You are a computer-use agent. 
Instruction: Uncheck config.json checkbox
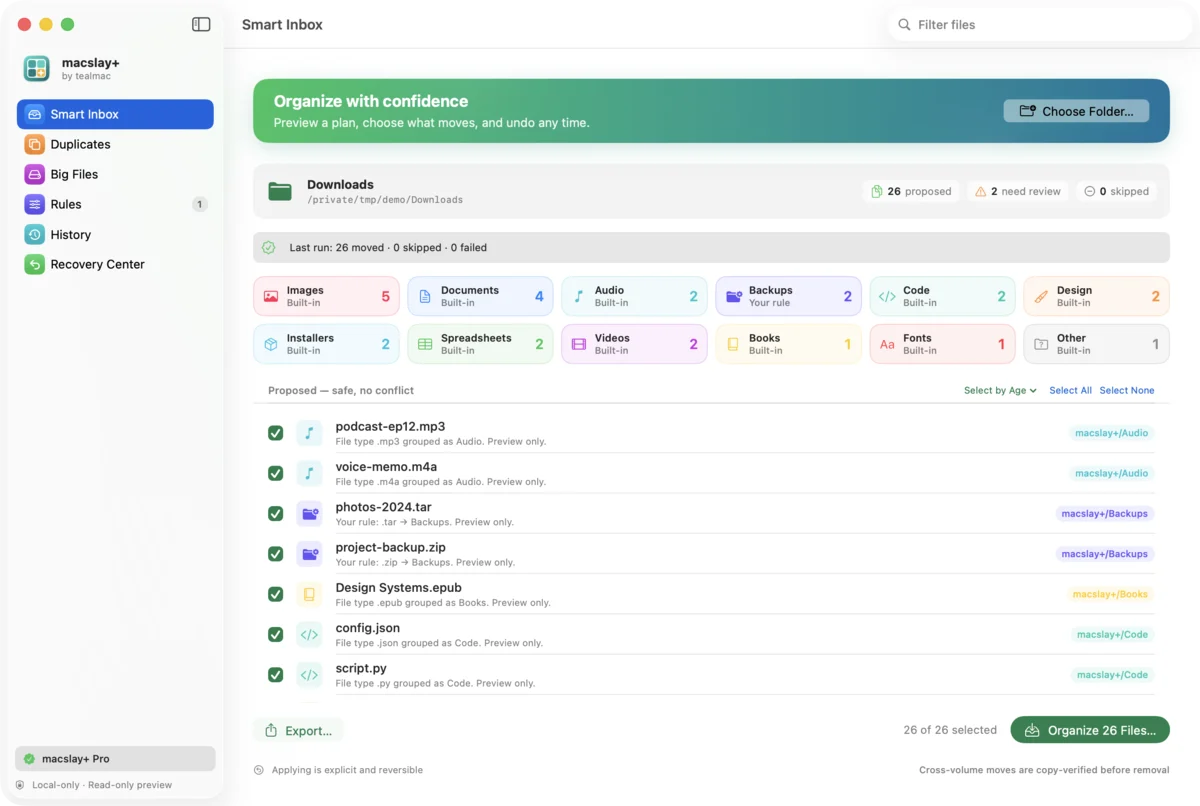[275, 634]
